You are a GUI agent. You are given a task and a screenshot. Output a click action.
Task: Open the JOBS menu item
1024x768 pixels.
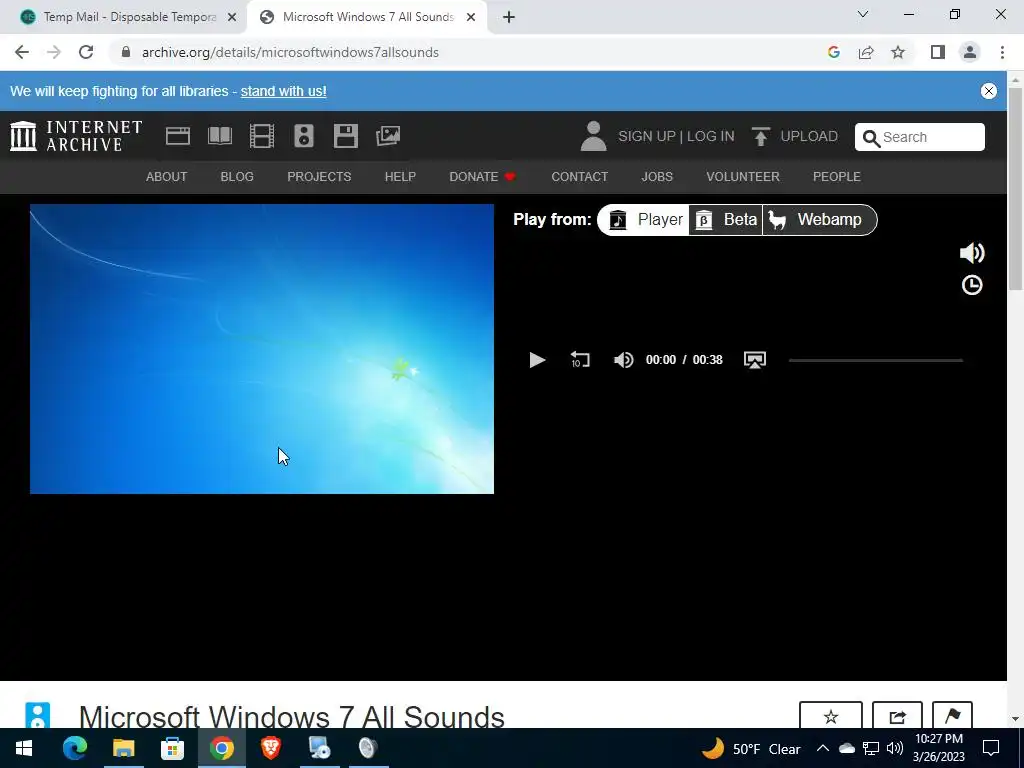point(657,176)
